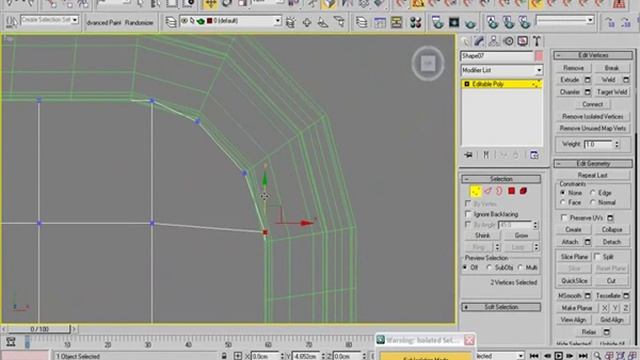Open the Motion panel tab
This screenshot has width=640, height=360.
[508, 41]
